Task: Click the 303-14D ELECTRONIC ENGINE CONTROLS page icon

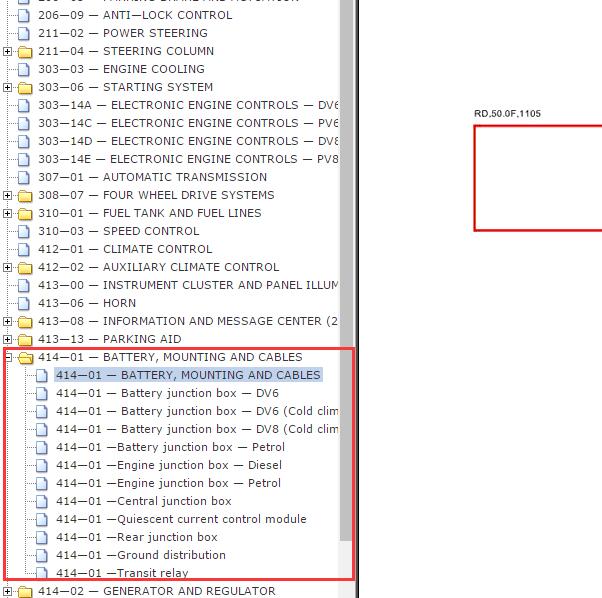Action: [x=24, y=142]
